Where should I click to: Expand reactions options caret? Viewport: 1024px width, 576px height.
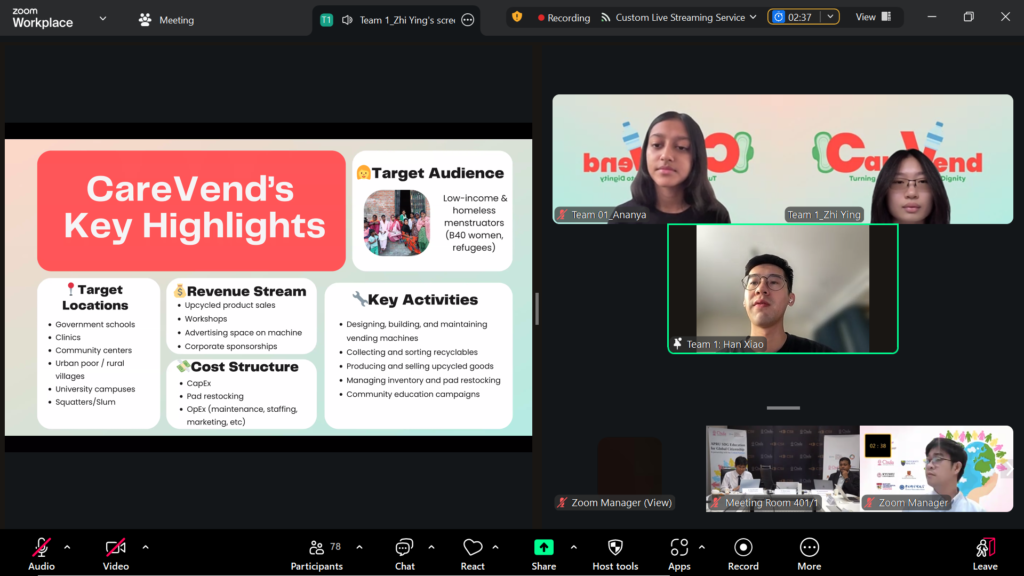pos(495,547)
